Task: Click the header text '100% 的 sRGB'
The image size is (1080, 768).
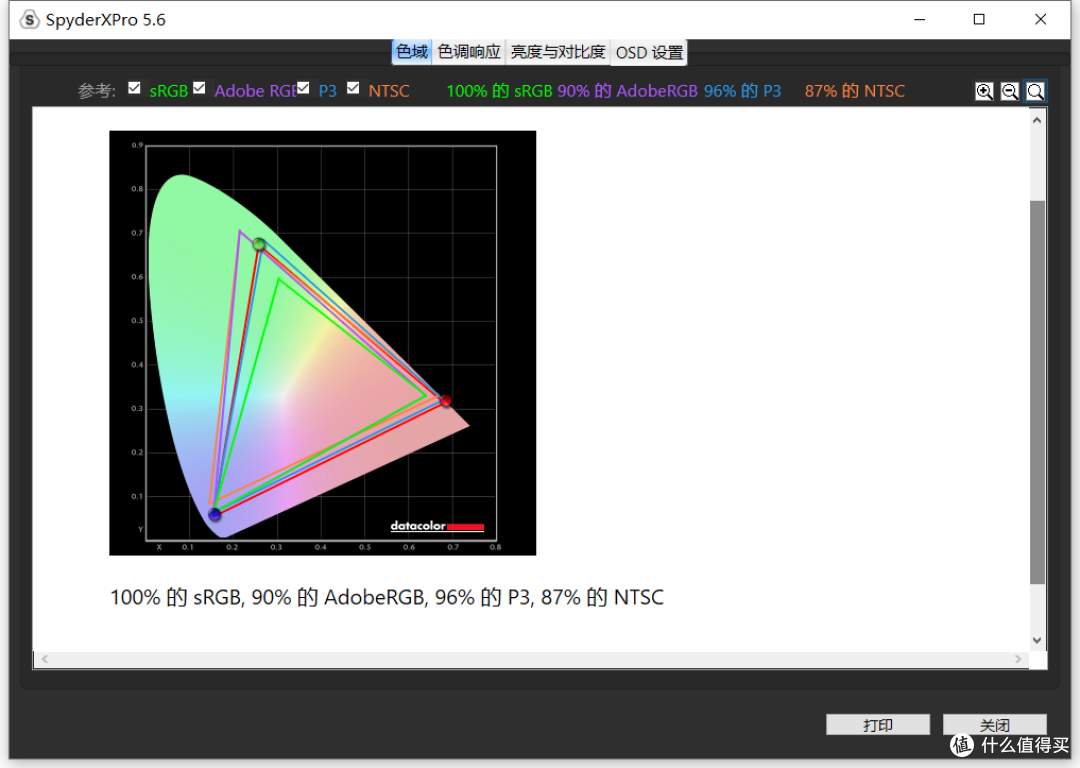Action: (x=499, y=91)
